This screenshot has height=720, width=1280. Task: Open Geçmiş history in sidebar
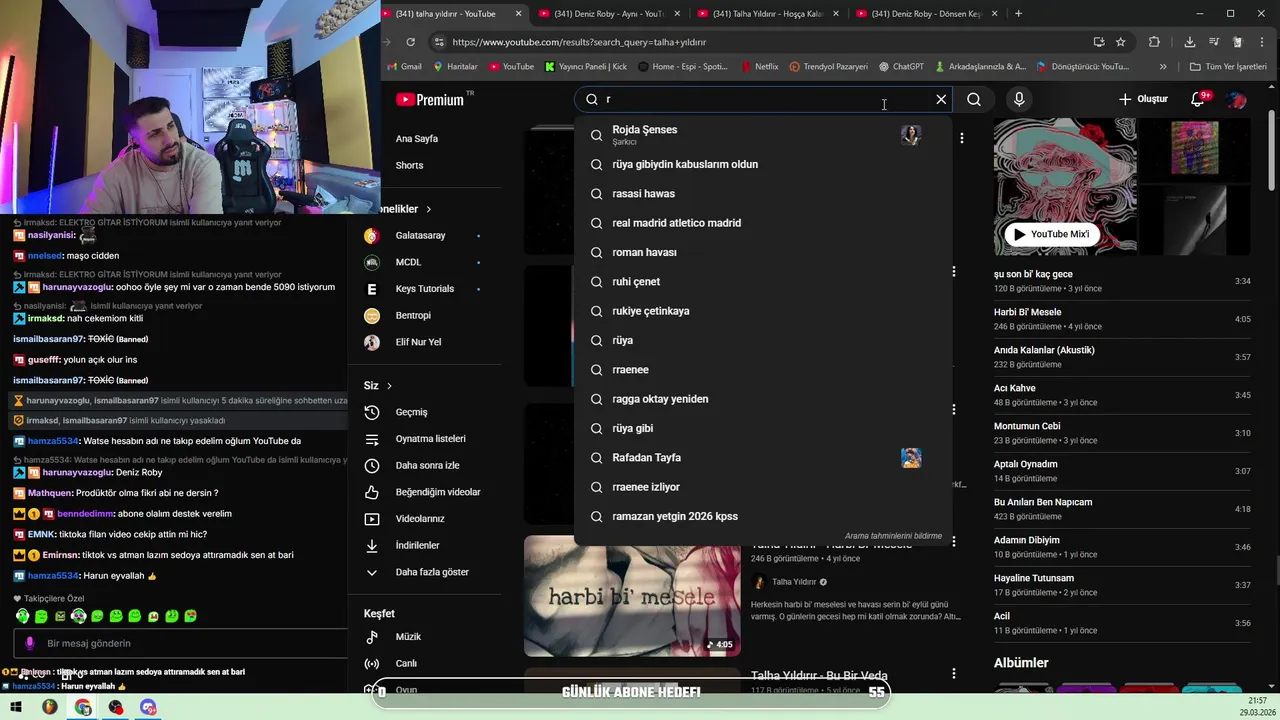point(412,412)
